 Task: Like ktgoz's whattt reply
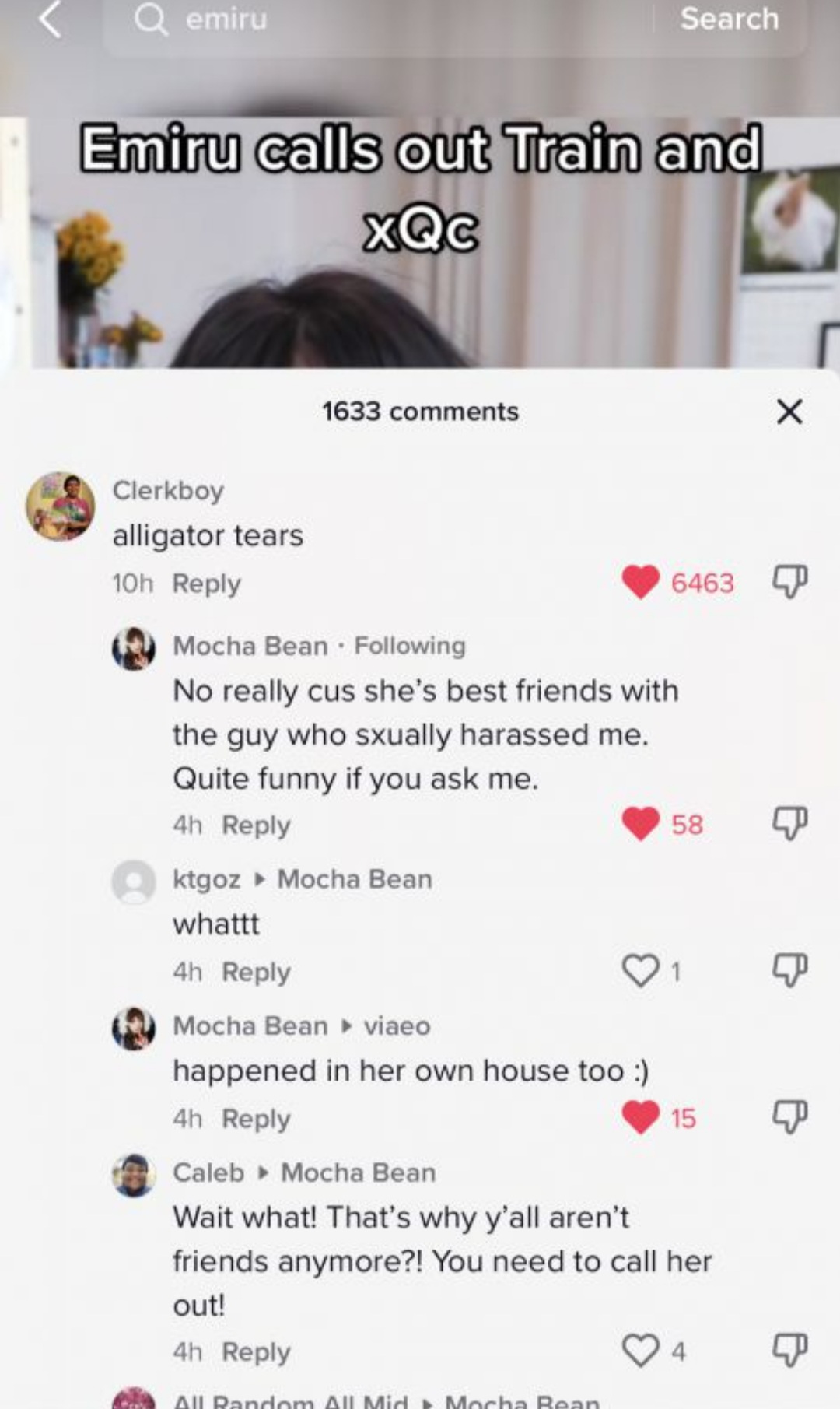[641, 970]
